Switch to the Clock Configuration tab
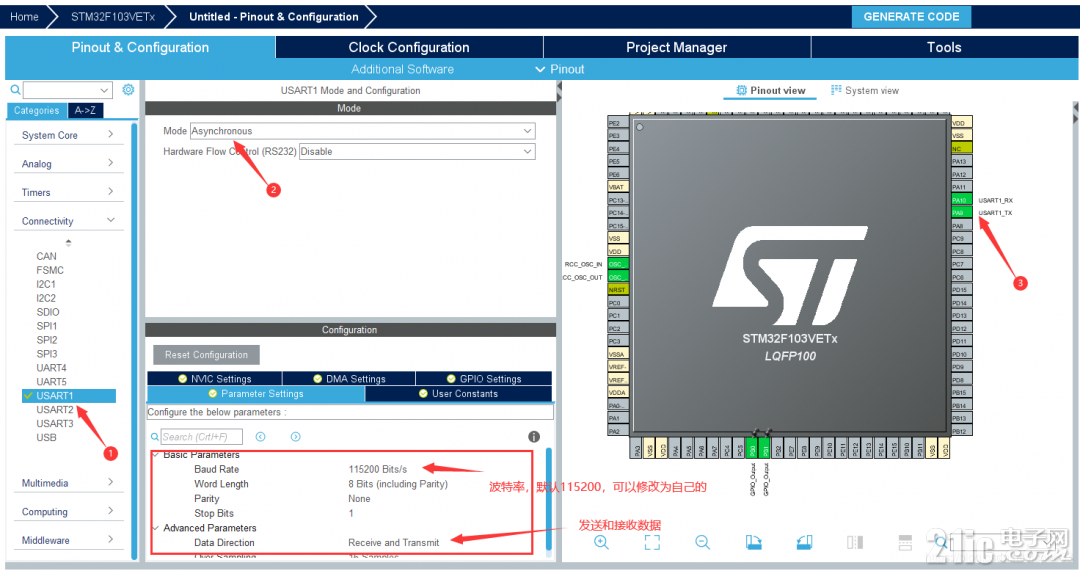This screenshot has width=1080, height=571. [x=408, y=47]
